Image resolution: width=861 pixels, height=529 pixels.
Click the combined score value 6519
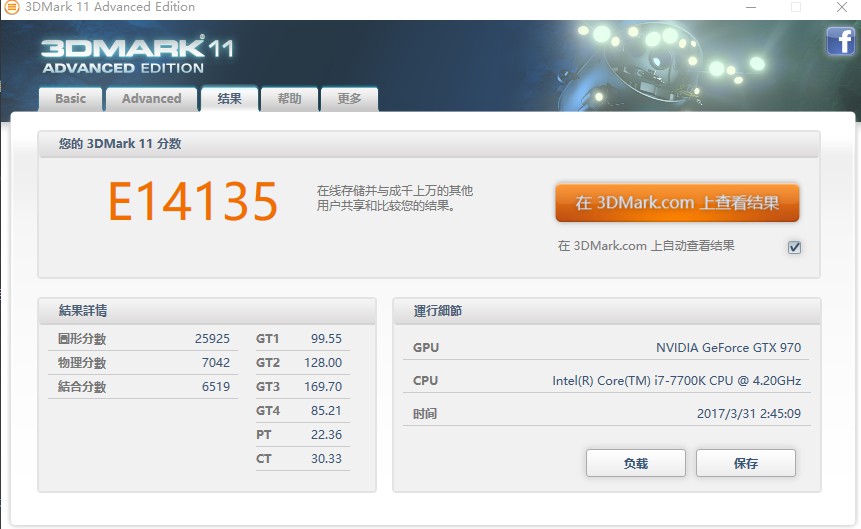216,387
